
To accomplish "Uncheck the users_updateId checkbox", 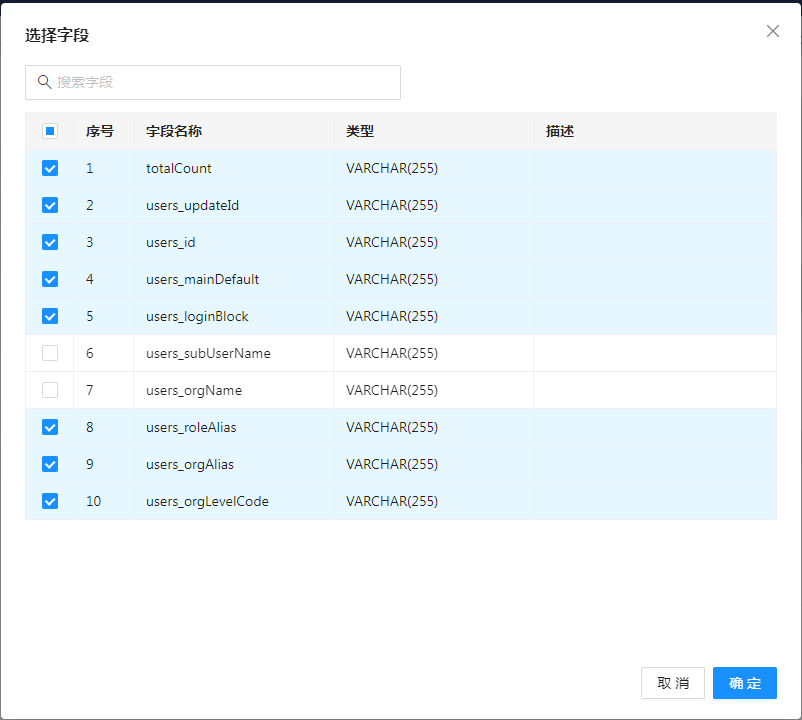I will click(50, 205).
